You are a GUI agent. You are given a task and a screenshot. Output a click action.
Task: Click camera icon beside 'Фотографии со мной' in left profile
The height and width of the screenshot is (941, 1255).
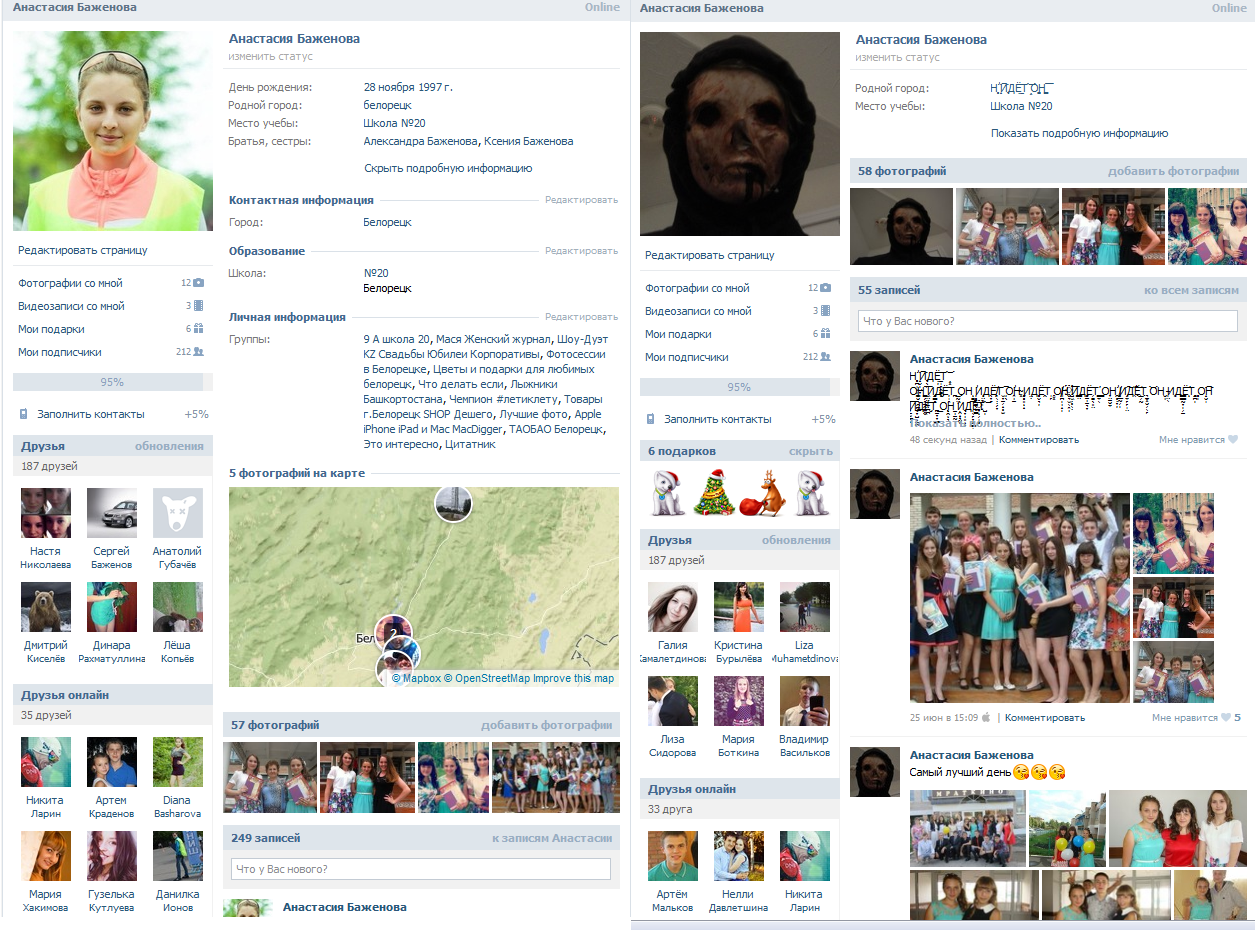pos(198,283)
